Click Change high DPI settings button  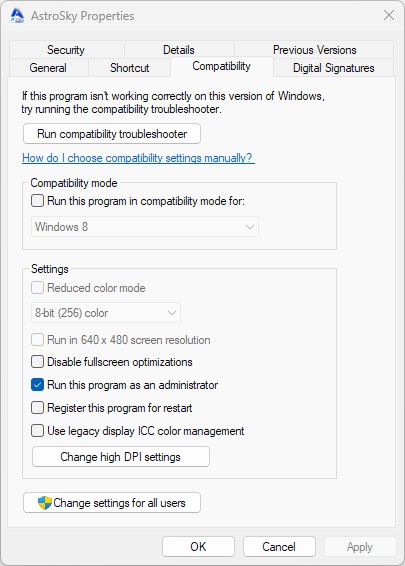click(121, 457)
